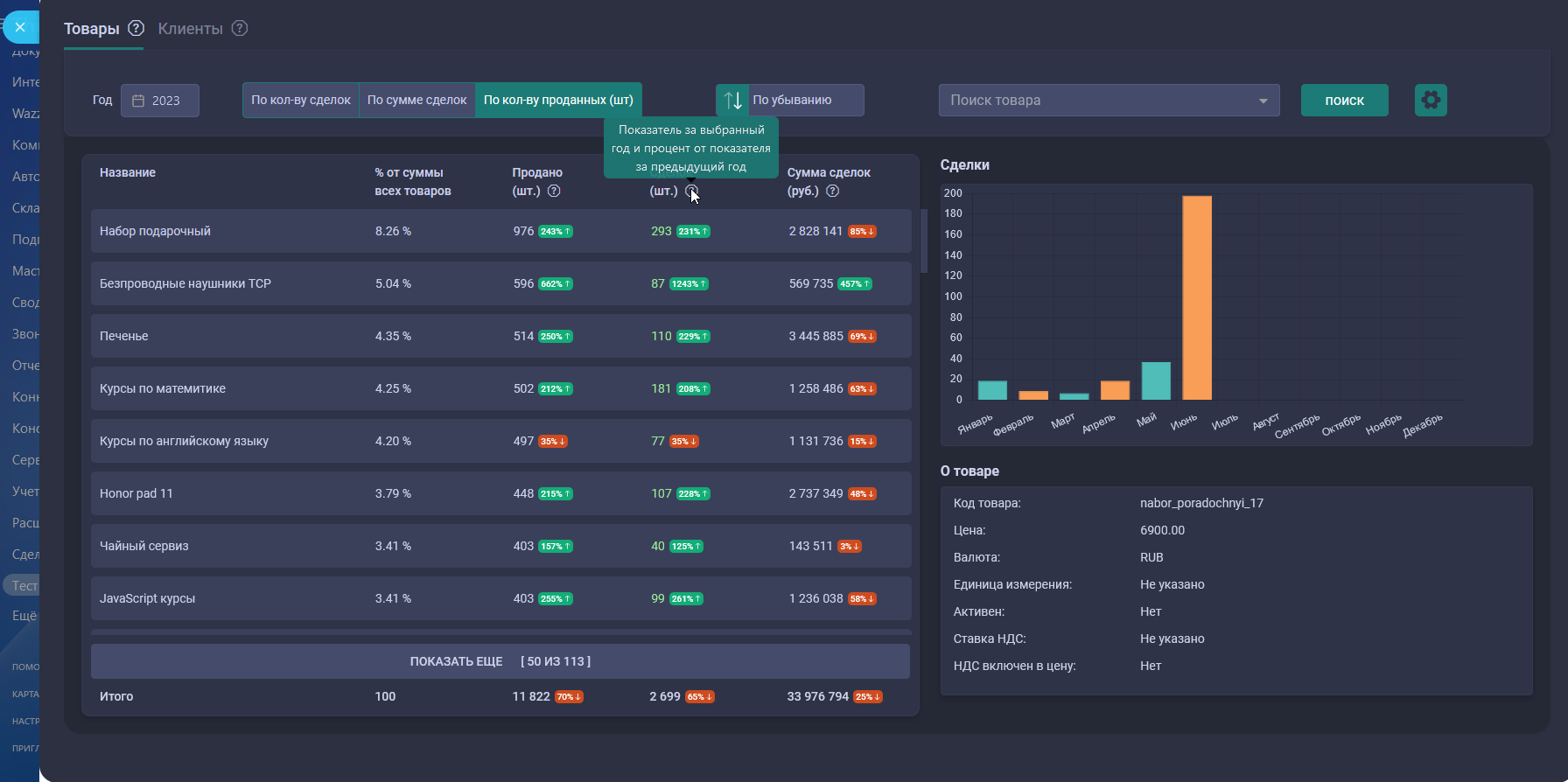The height and width of the screenshot is (782, 1568).
Task: Close the panel with the X button
Action: point(20,27)
